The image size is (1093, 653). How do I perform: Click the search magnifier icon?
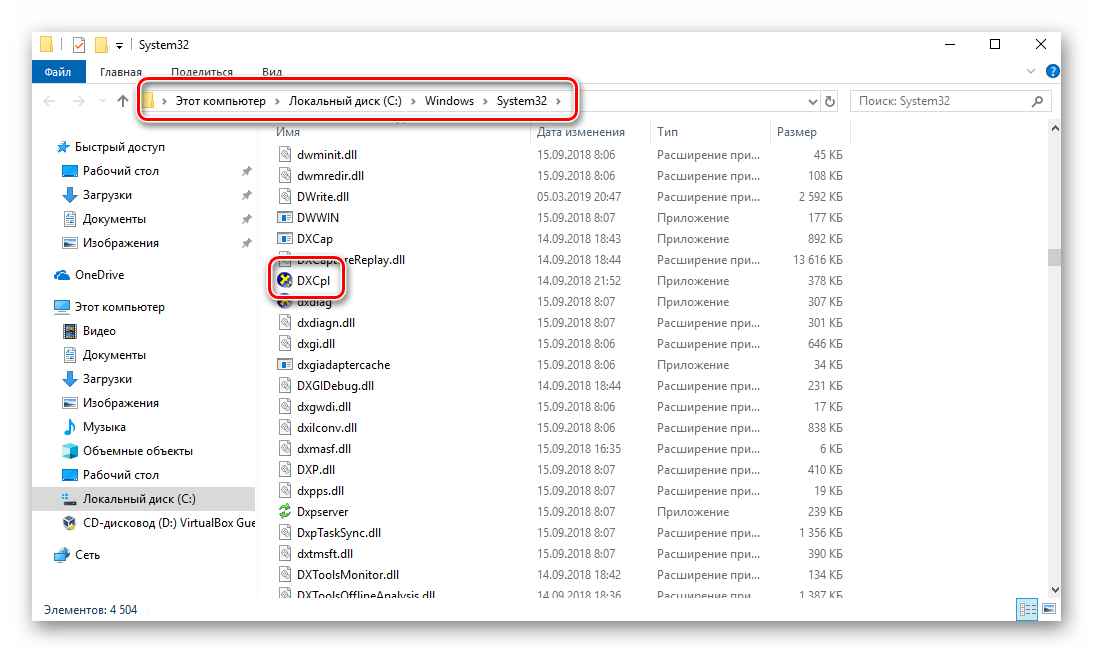click(1037, 101)
